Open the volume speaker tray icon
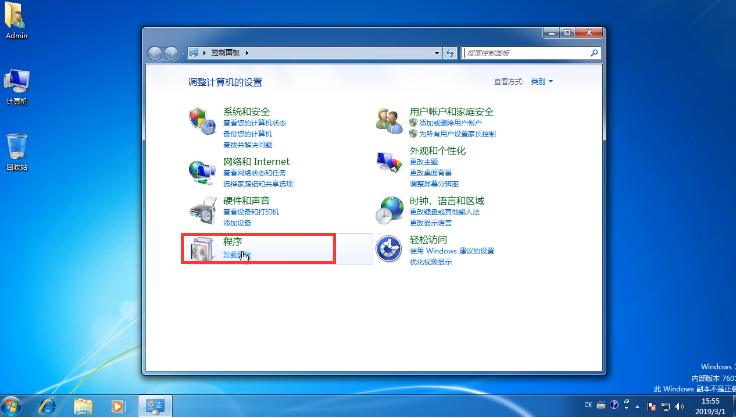Viewport: 736px width, 418px height. click(x=680, y=406)
